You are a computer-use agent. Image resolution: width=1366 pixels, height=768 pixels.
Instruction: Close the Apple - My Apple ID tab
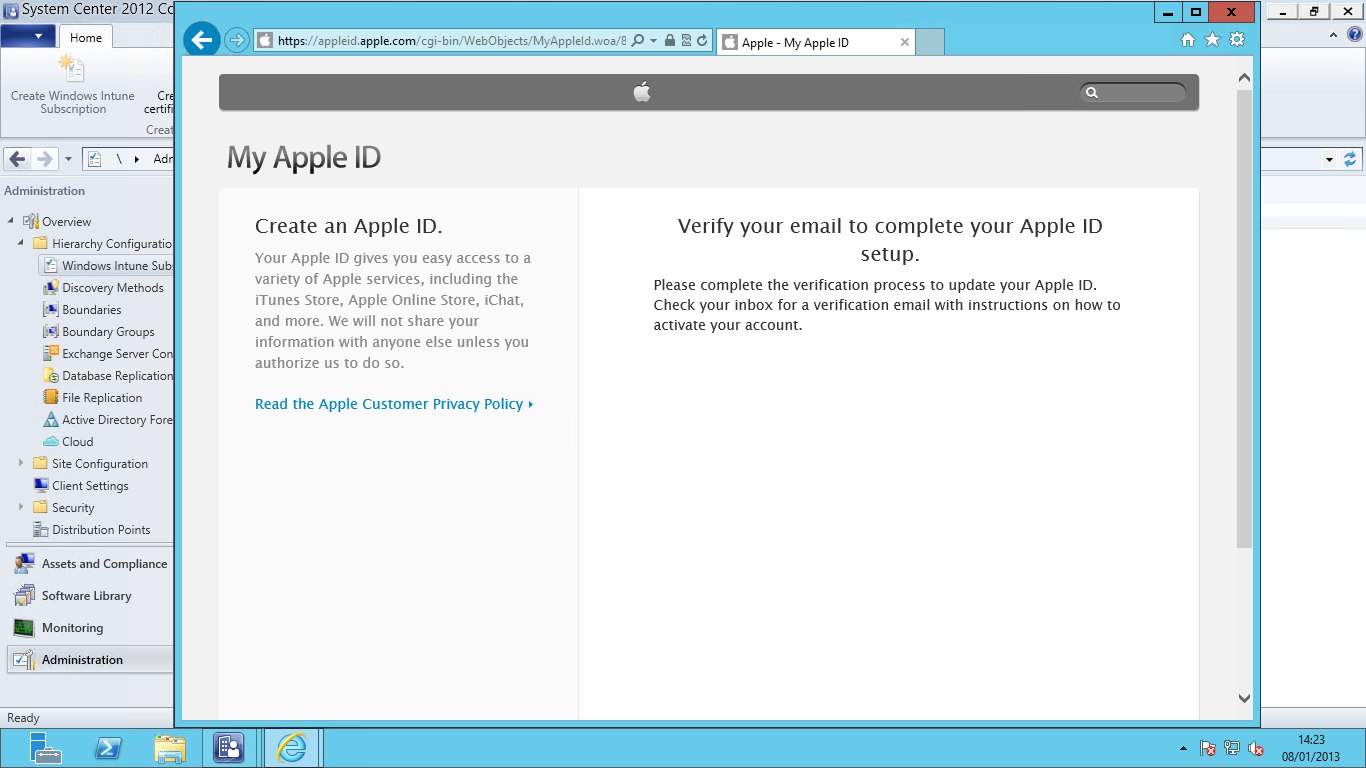tap(905, 42)
